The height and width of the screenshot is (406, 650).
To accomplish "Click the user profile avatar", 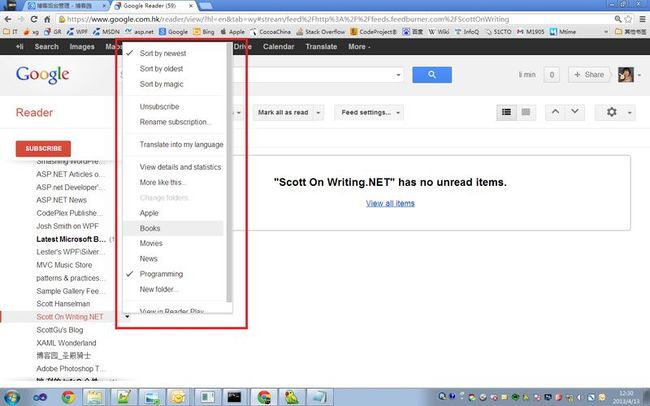I will [x=626, y=75].
